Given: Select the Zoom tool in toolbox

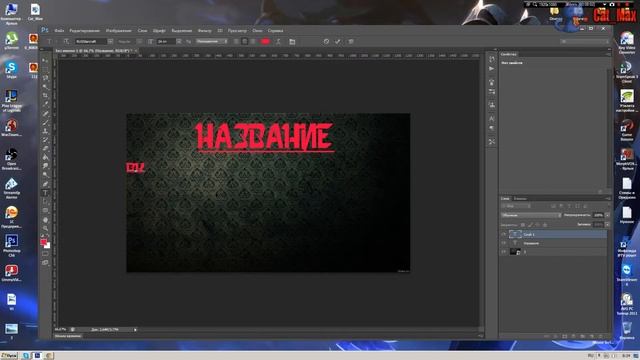Looking at the screenshot, I should pyautogui.click(x=45, y=228).
